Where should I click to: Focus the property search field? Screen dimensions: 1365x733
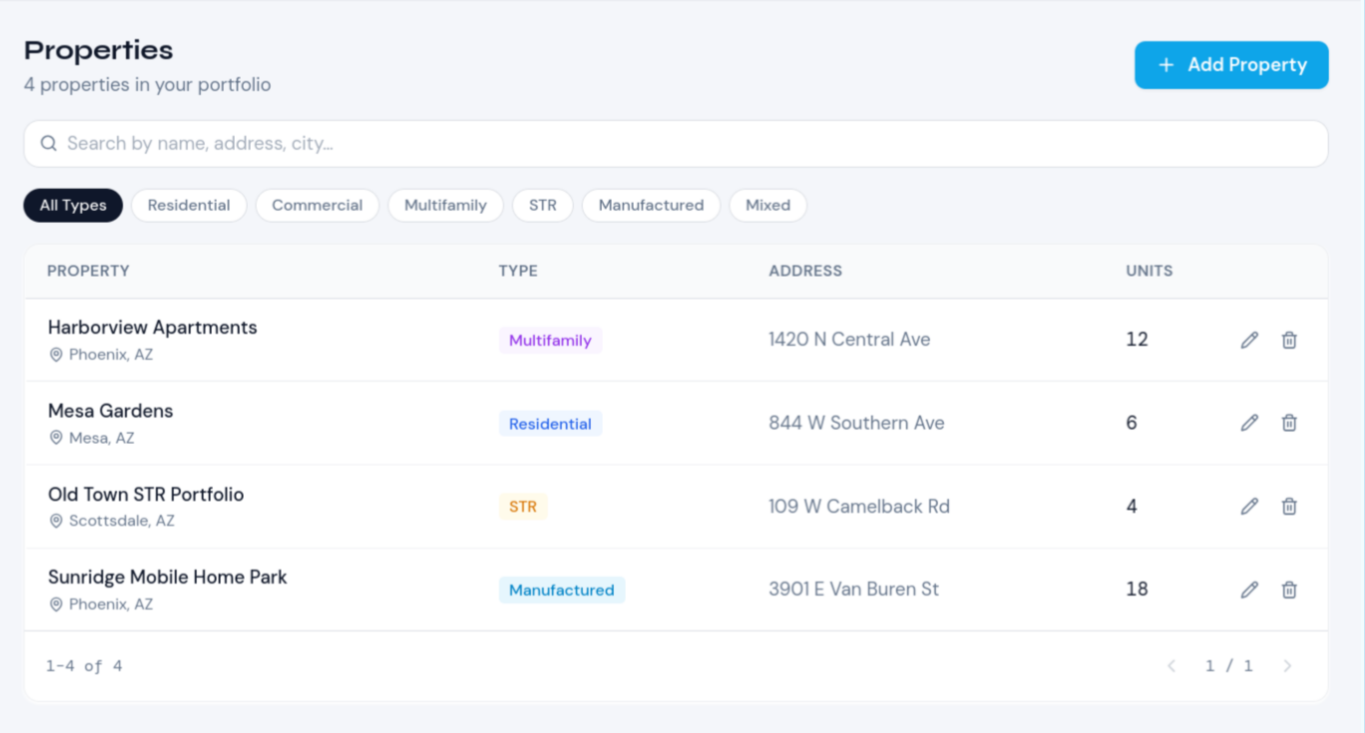pyautogui.click(x=676, y=144)
